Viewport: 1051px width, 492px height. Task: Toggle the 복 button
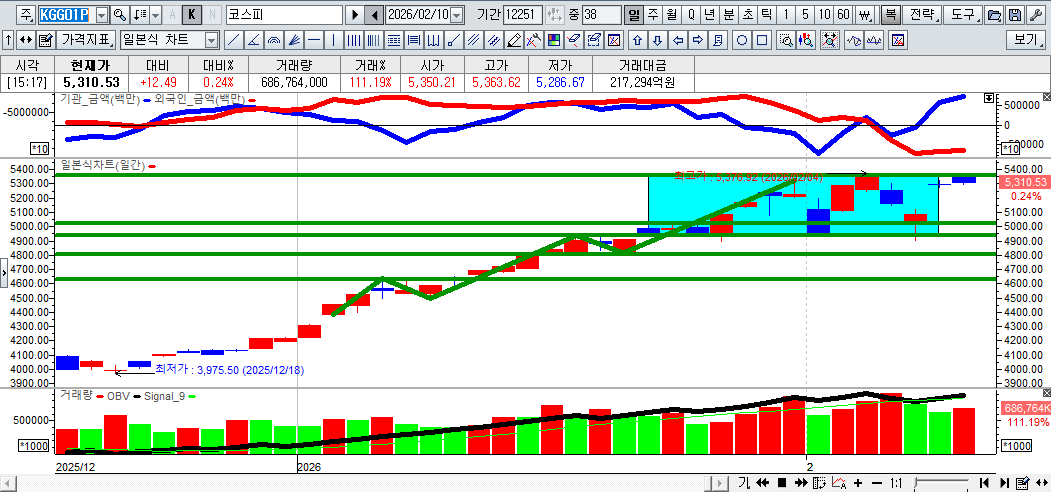pyautogui.click(x=890, y=15)
